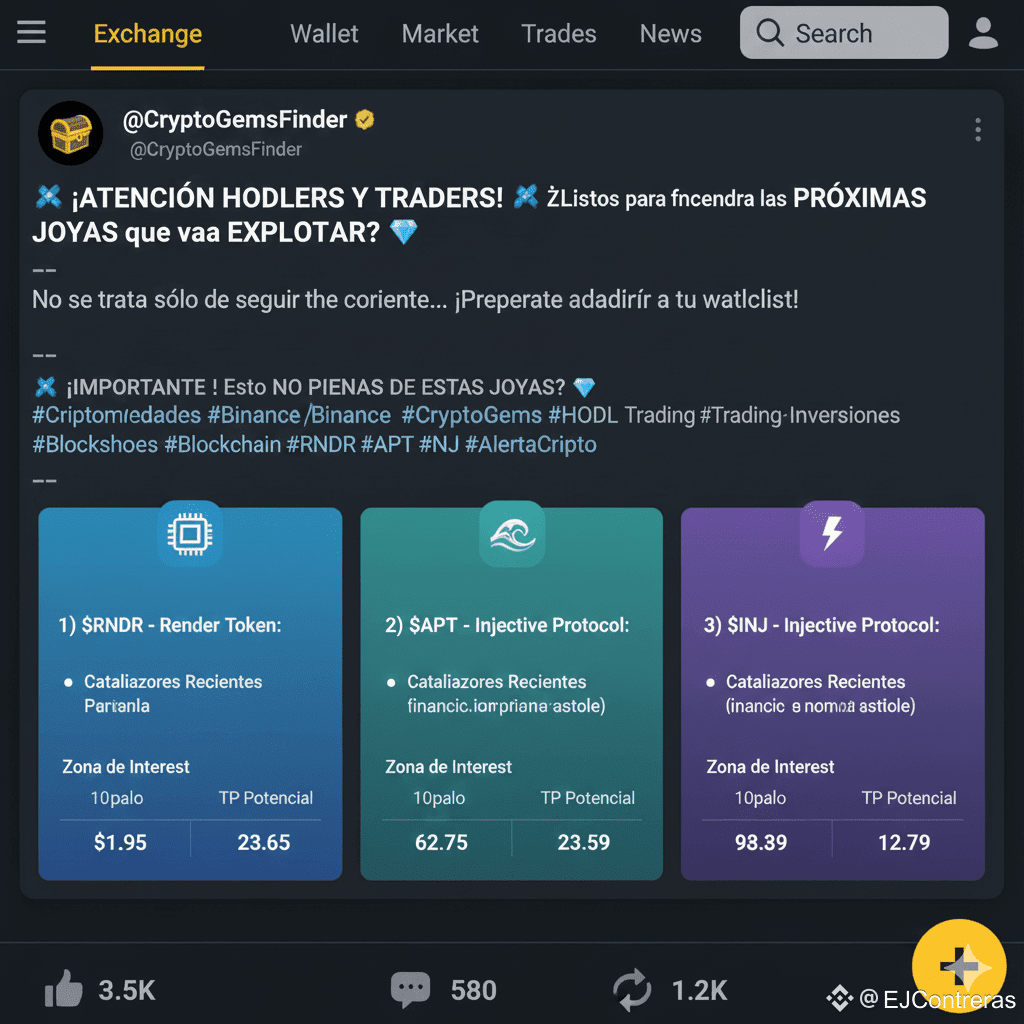Open the #CryptoGems hashtag link
This screenshot has height=1024, width=1024.
tap(472, 415)
